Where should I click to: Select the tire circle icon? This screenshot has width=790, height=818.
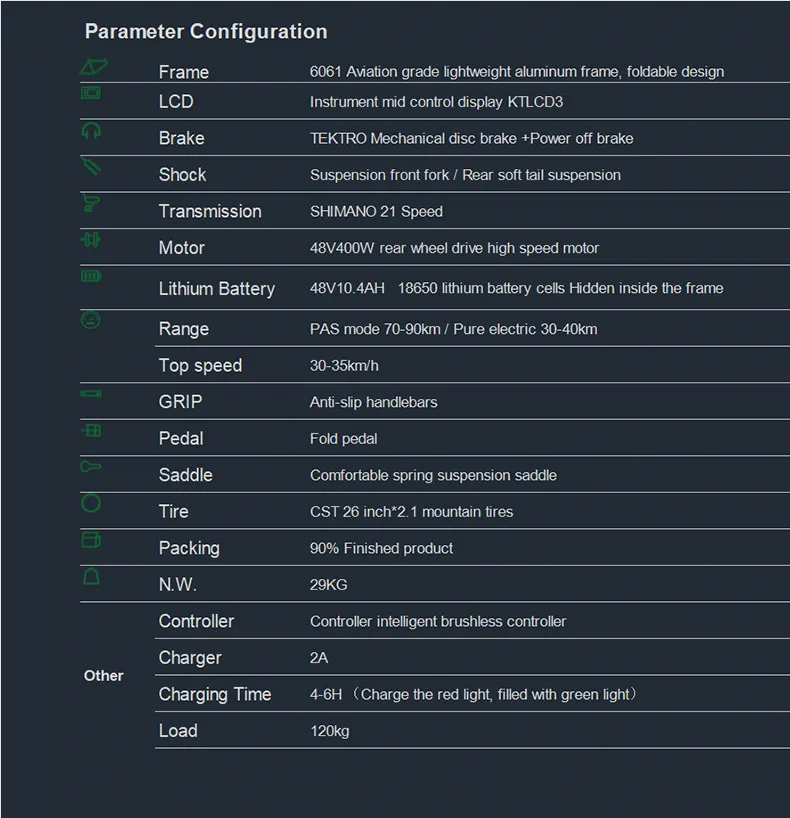[x=91, y=503]
